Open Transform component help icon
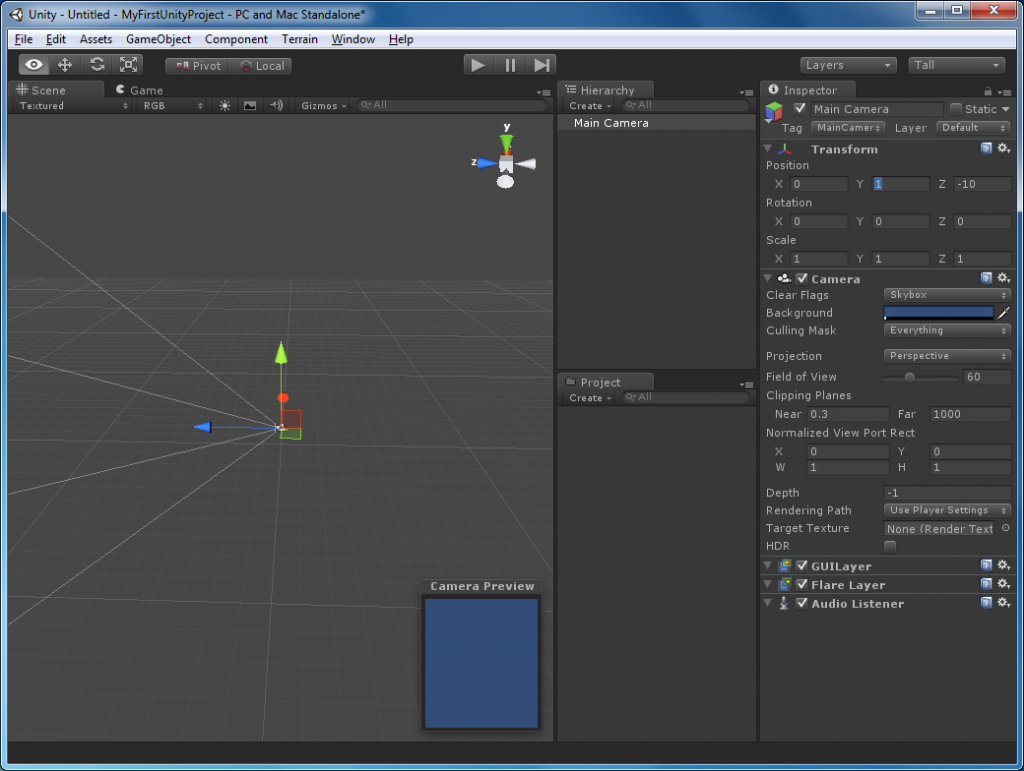 tap(986, 149)
